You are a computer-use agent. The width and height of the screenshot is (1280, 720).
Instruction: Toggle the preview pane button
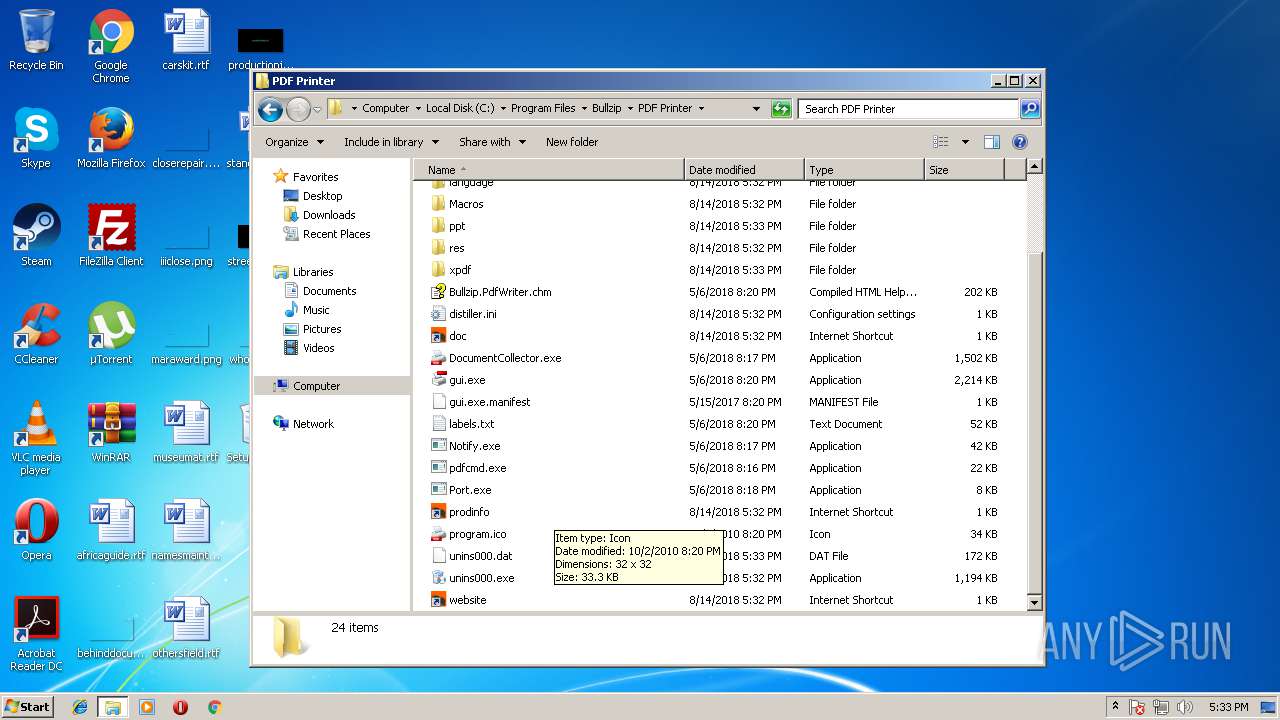[991, 142]
